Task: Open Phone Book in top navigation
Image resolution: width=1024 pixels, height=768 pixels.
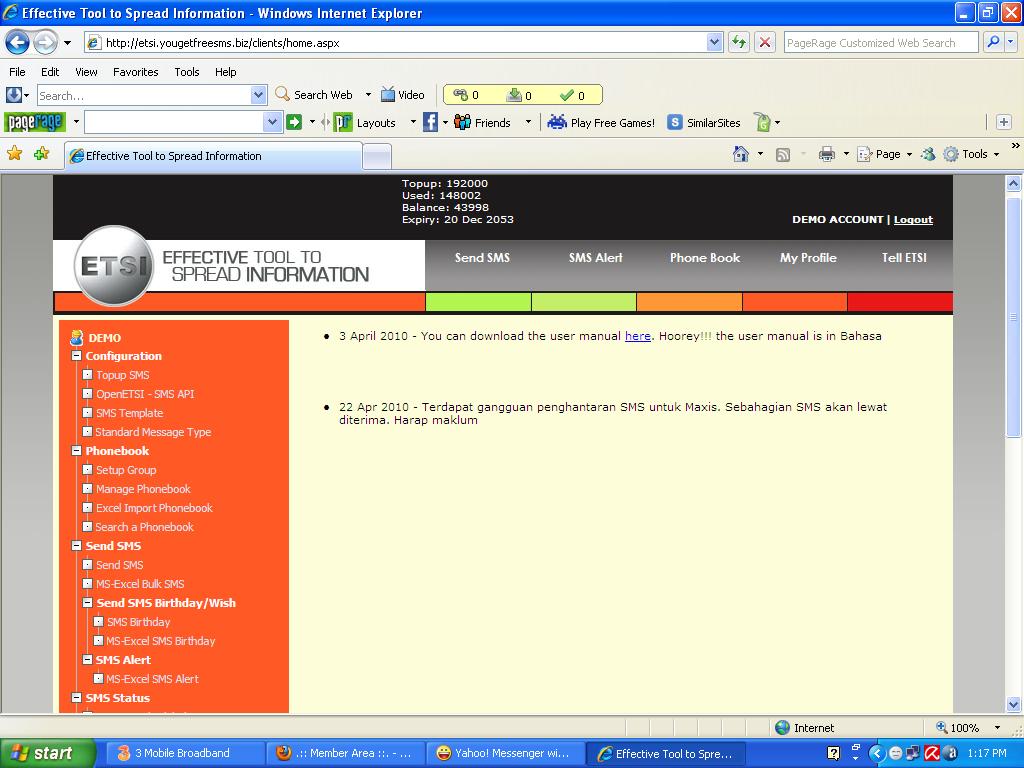Action: tap(705, 257)
